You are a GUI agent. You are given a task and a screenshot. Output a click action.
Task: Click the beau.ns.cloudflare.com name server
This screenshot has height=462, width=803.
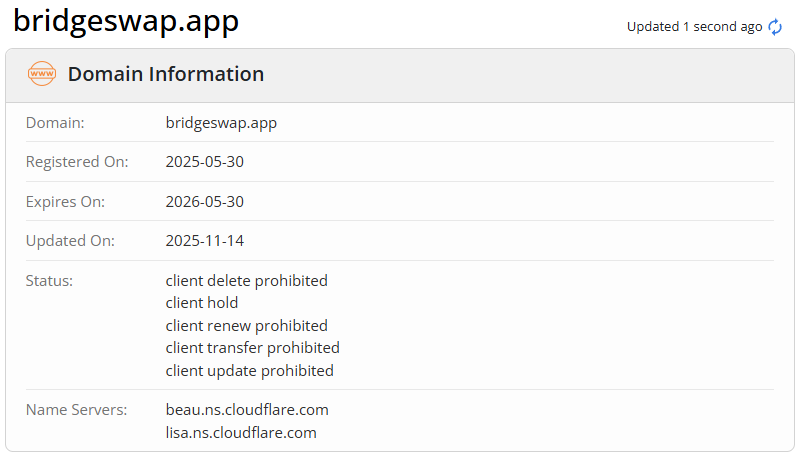(247, 410)
